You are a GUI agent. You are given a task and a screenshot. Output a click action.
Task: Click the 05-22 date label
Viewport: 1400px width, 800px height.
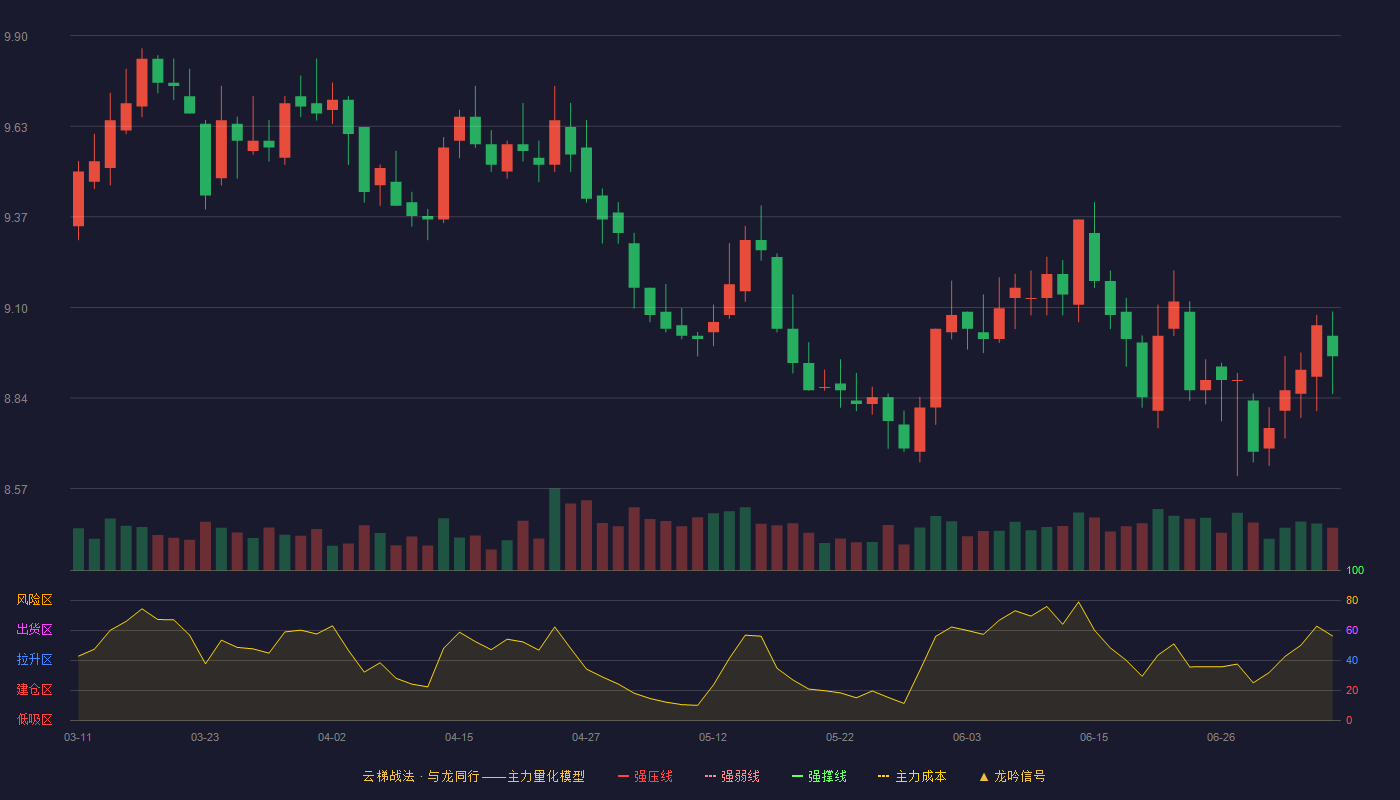[840, 737]
